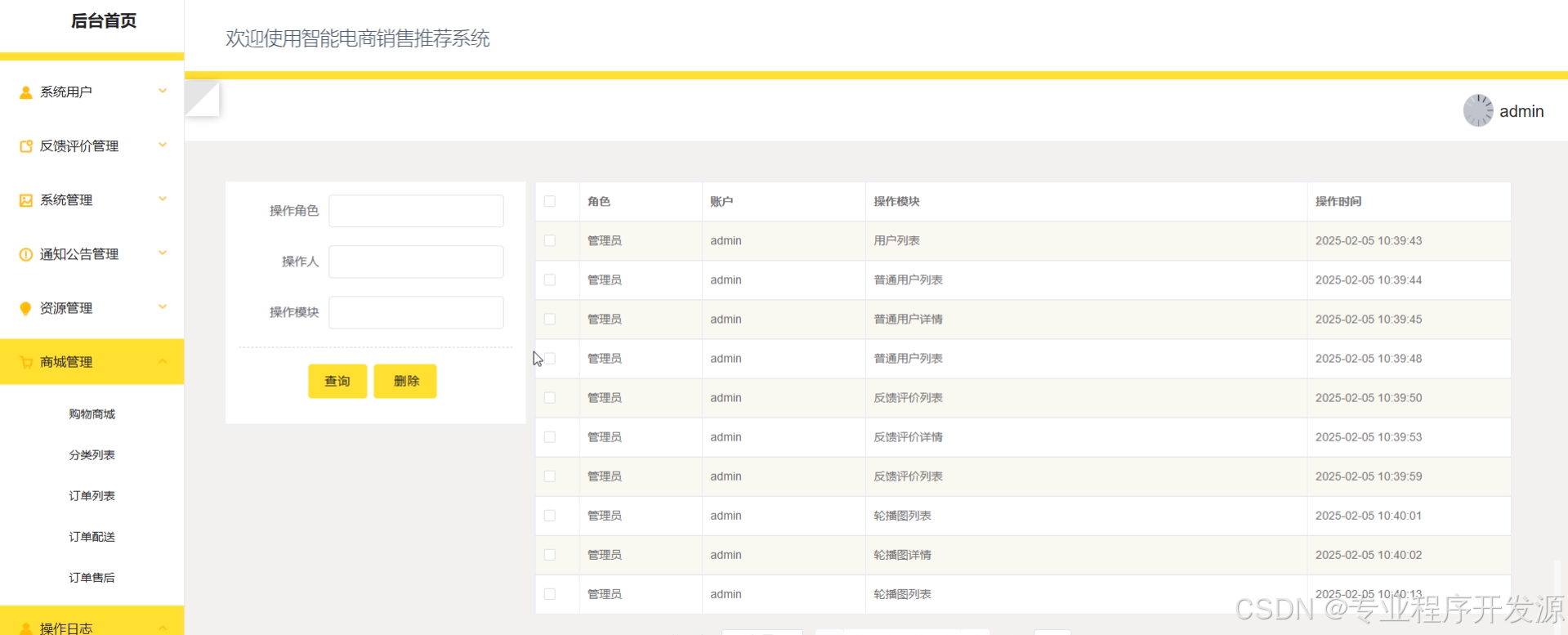Check the 普通用户详情 row checkbox
This screenshot has width=1568, height=635.
pyautogui.click(x=550, y=319)
